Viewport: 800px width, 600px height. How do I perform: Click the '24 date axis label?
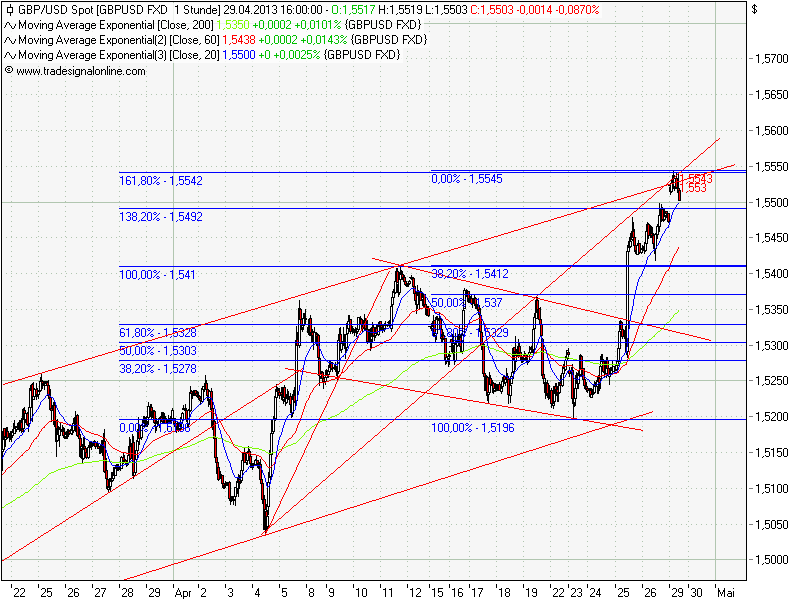click(x=594, y=593)
